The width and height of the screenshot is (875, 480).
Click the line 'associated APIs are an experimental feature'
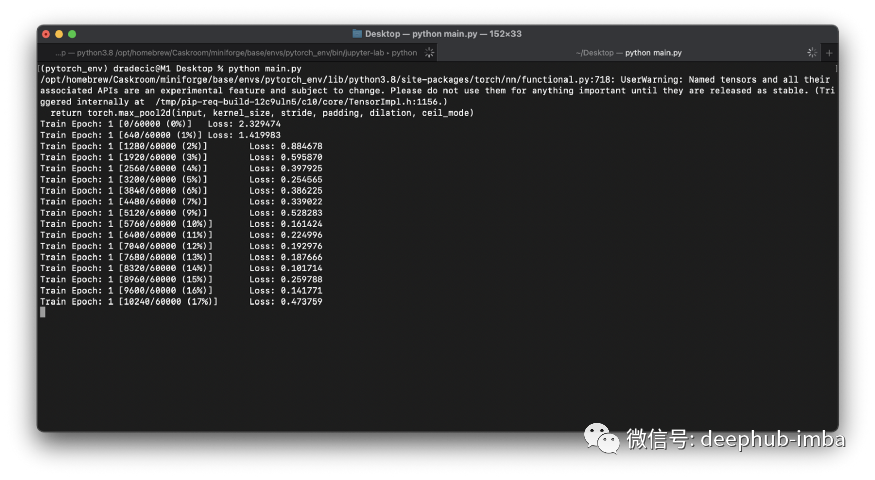coord(437,90)
